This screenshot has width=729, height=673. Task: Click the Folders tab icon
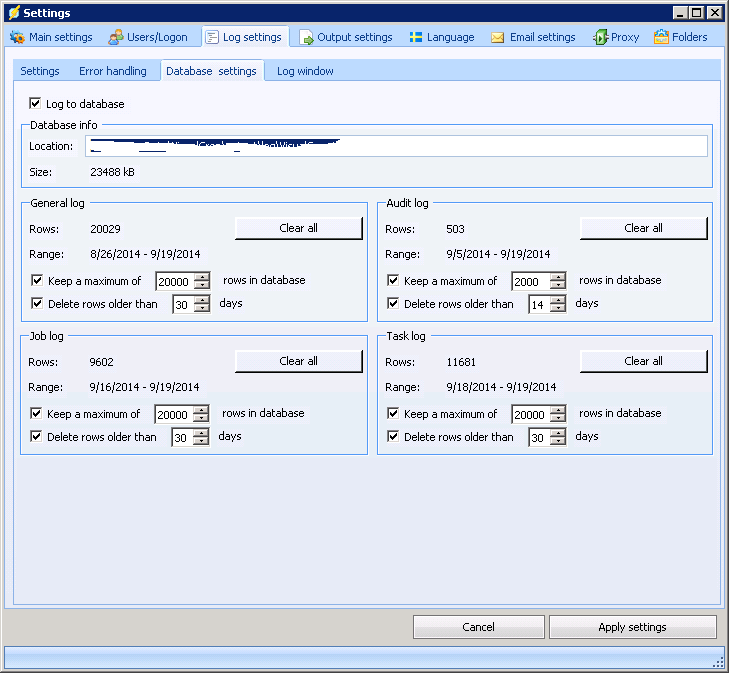(x=662, y=37)
